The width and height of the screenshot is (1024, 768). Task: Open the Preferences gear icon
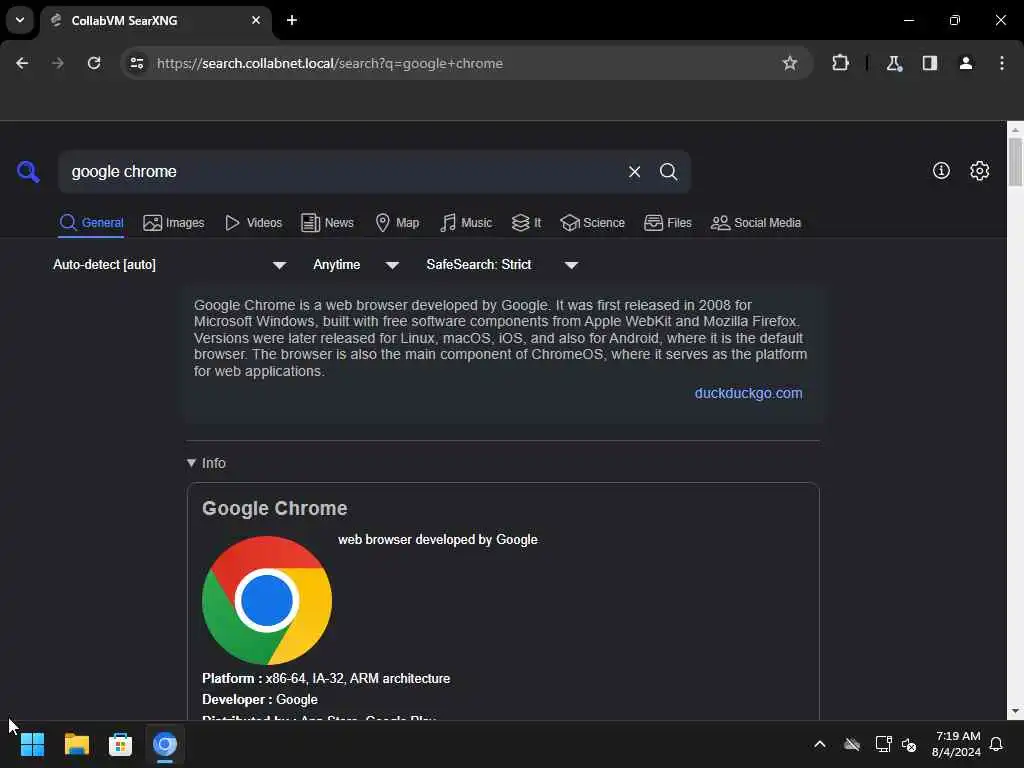[979, 170]
